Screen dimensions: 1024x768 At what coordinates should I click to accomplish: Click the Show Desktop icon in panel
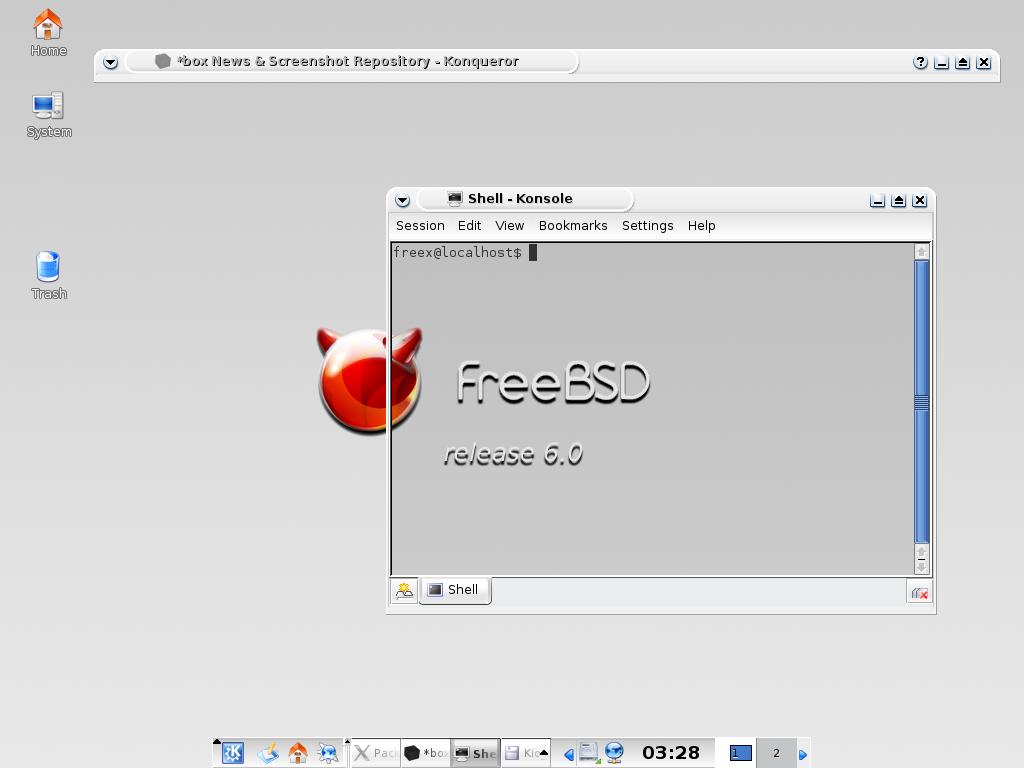tap(268, 753)
